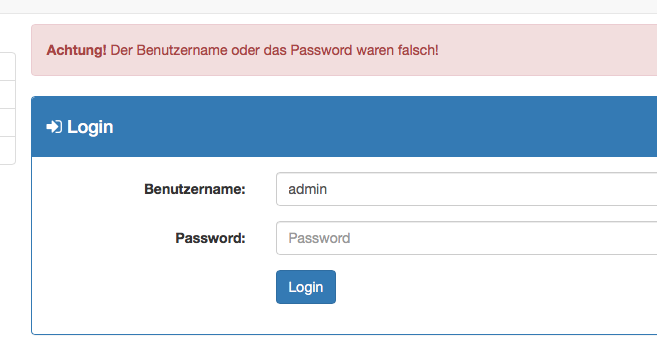Select the second partially visible sidebar item

pos(8,95)
